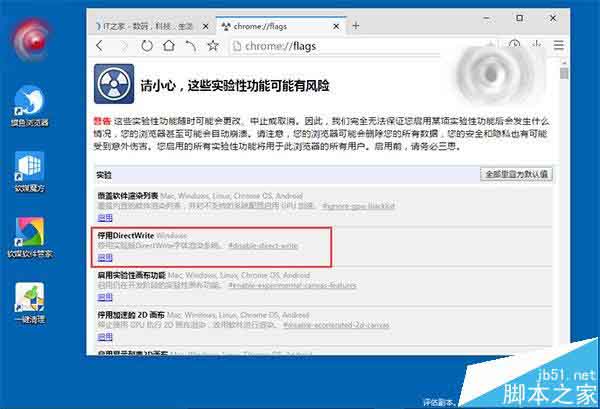Reset all flags to default button
Image resolution: width=600 pixels, height=409 pixels.
pos(516,174)
